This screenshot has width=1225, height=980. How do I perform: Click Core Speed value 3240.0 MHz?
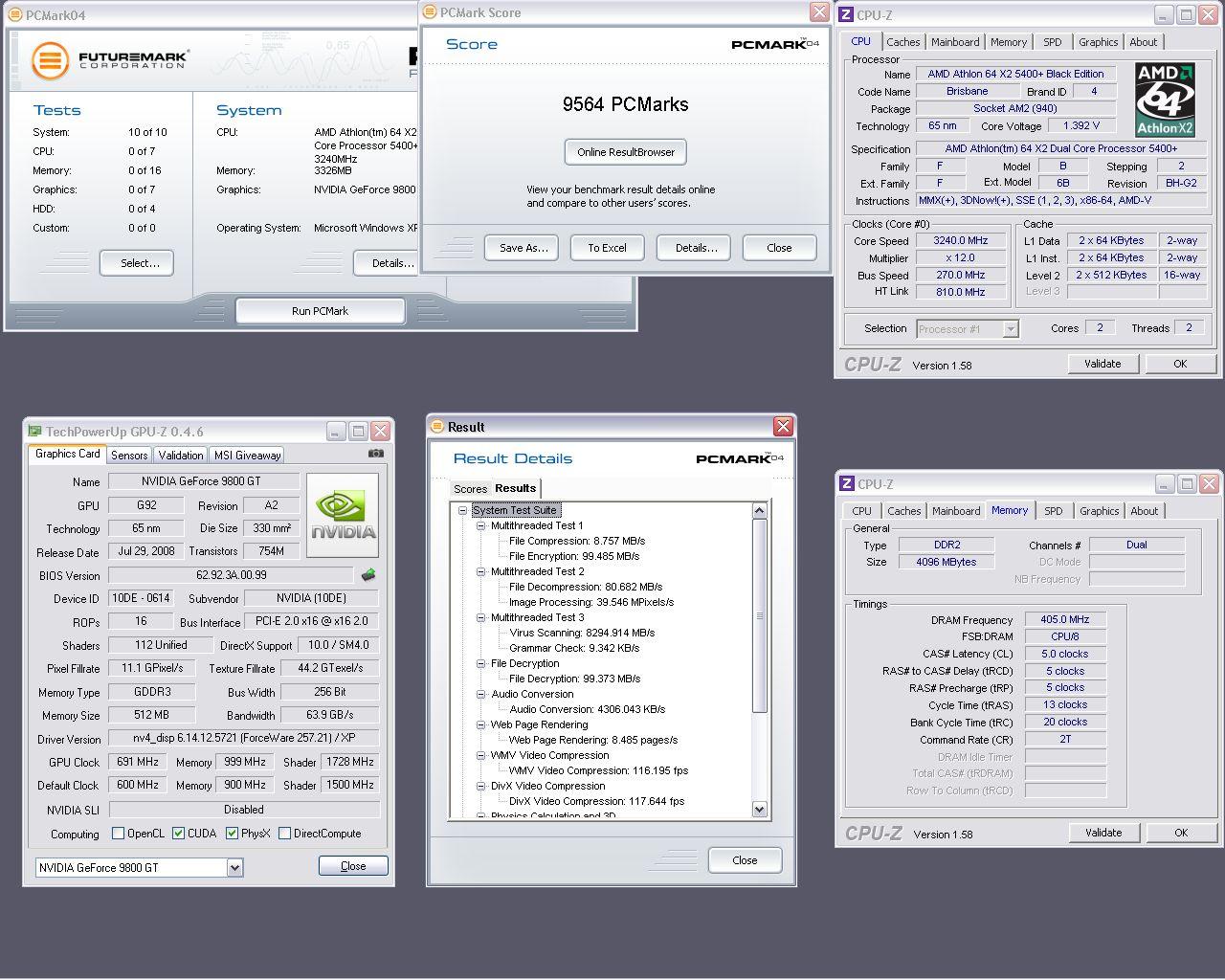tap(961, 241)
